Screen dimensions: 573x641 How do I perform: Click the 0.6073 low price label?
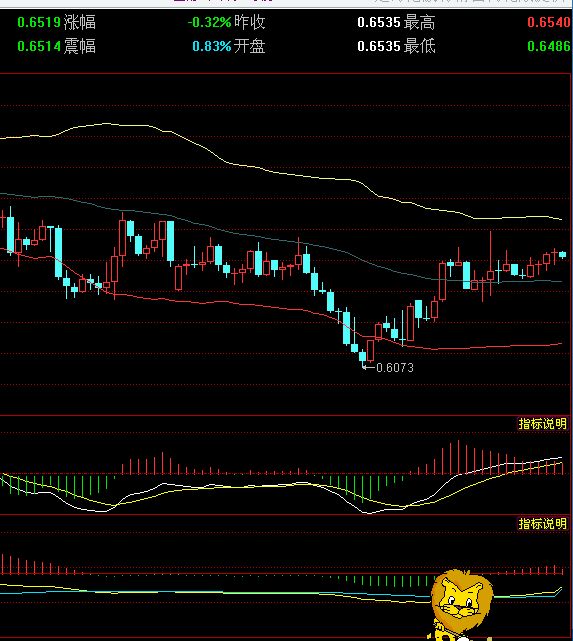[x=394, y=368]
